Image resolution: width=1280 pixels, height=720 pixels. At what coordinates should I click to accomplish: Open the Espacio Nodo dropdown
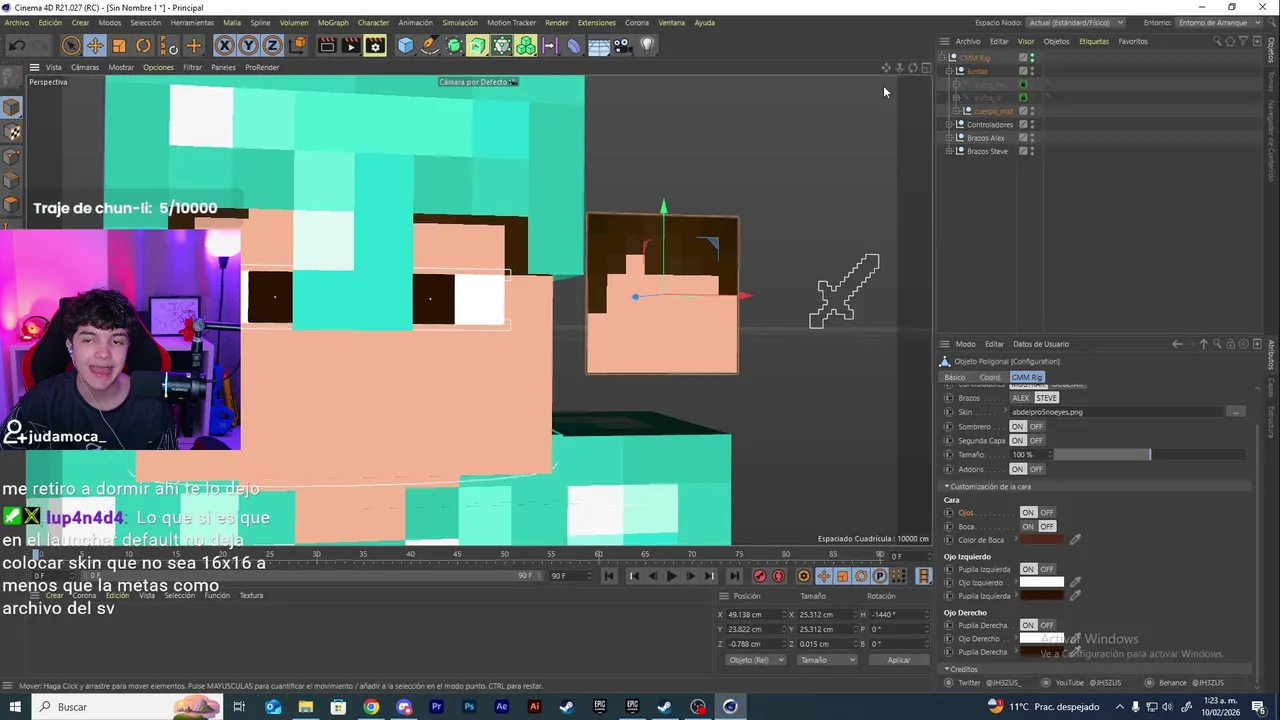(x=1076, y=22)
